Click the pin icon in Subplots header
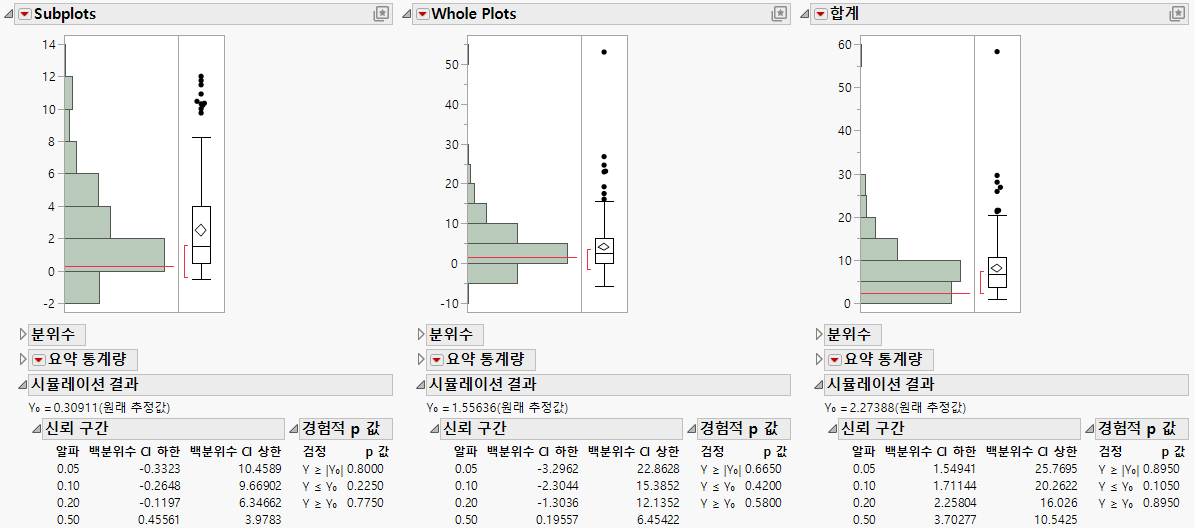The image size is (1195, 528). coord(381,14)
